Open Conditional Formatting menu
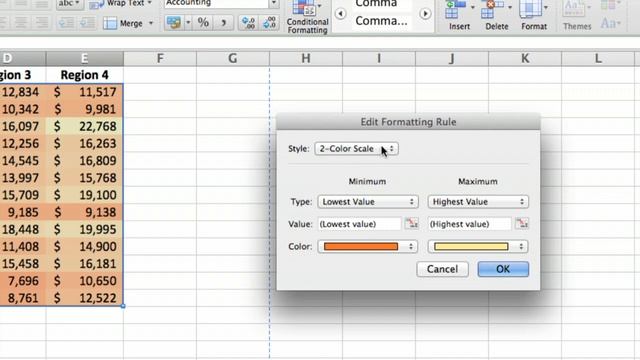The height and width of the screenshot is (360, 640). pyautogui.click(x=307, y=17)
